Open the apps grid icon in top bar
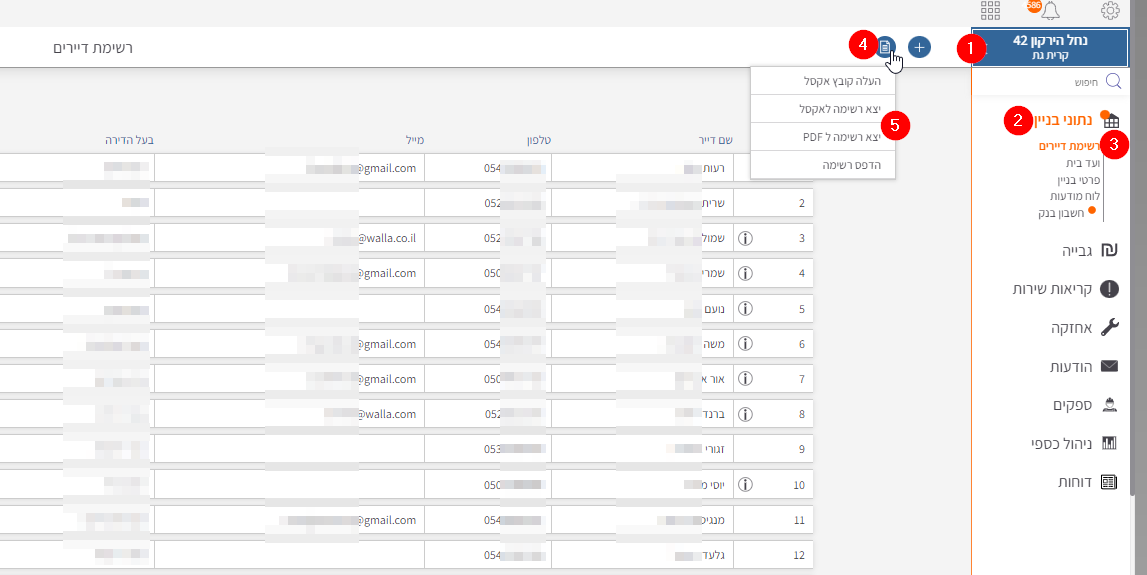This screenshot has width=1147, height=575. tap(990, 11)
